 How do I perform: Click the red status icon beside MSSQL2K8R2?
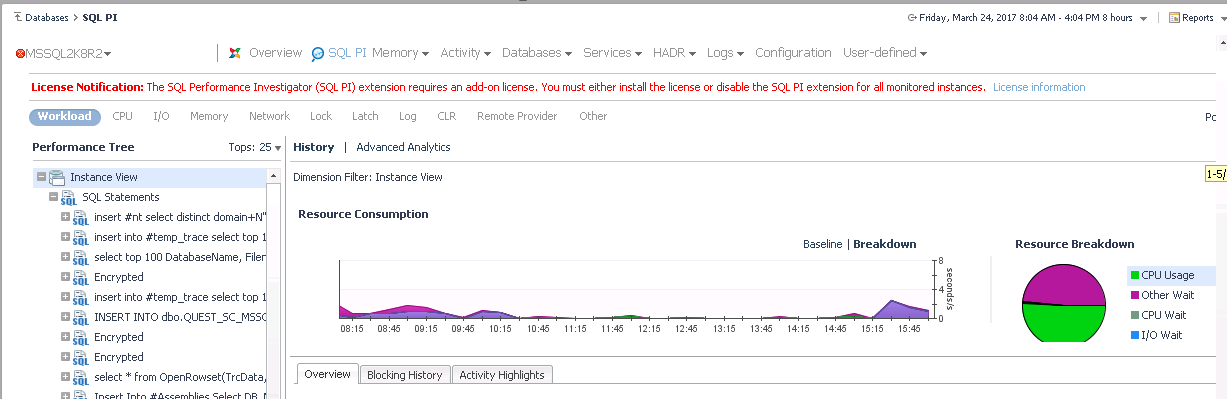click(x=21, y=53)
